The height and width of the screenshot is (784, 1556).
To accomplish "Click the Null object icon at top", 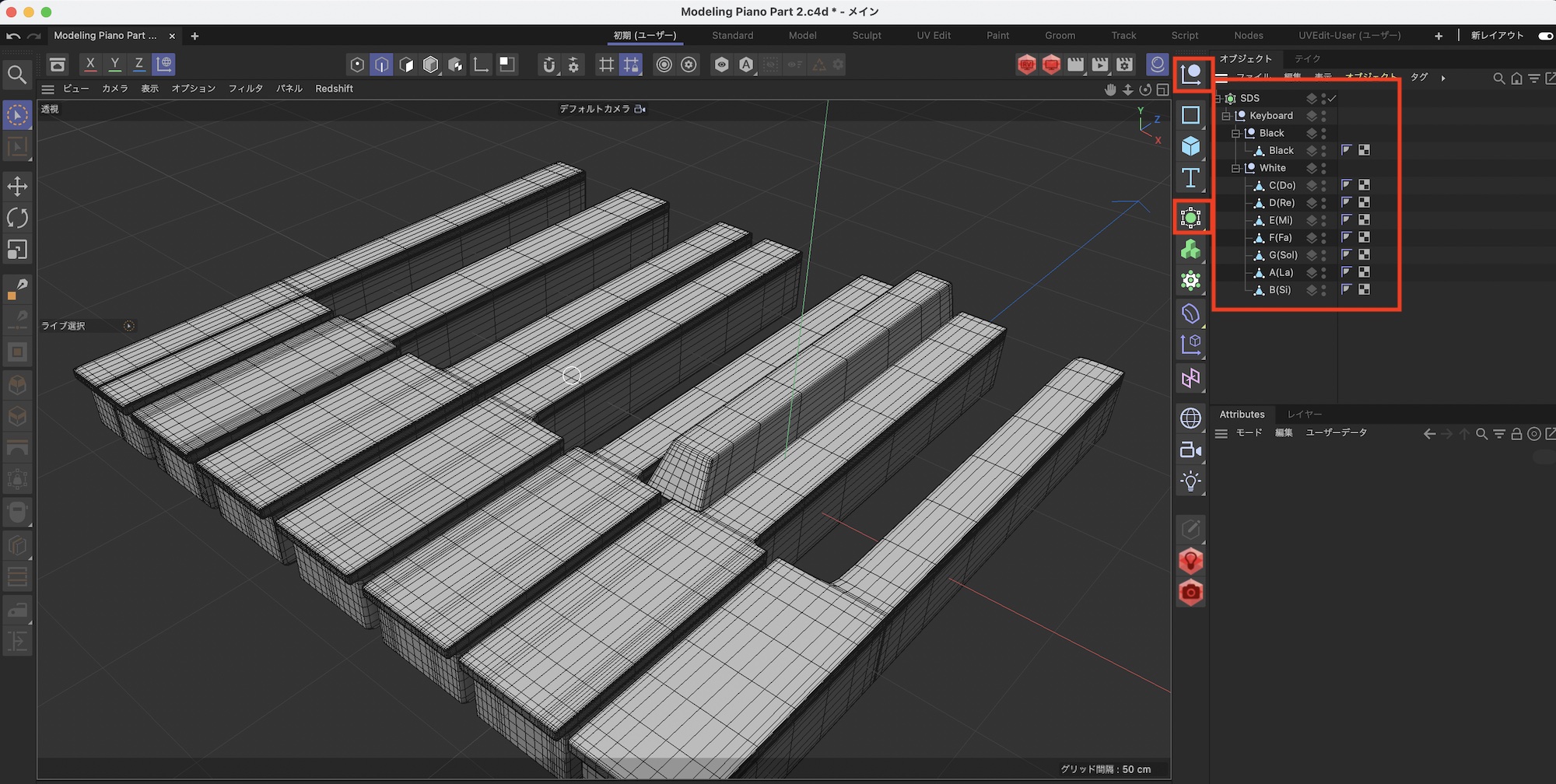I will tap(1190, 75).
